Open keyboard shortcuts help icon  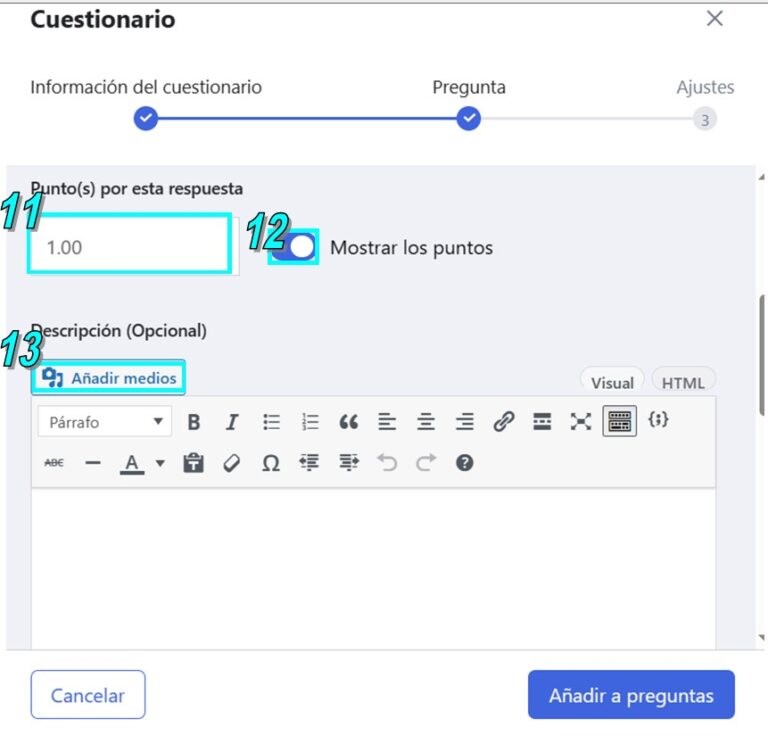(464, 463)
